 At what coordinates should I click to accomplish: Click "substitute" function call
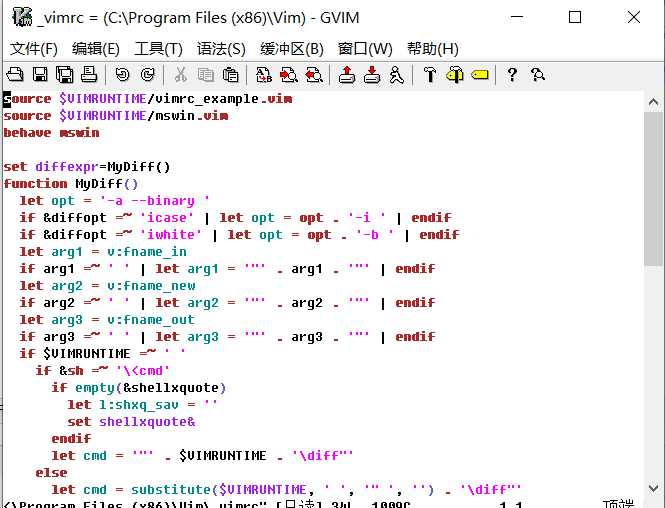pyautogui.click(x=171, y=489)
